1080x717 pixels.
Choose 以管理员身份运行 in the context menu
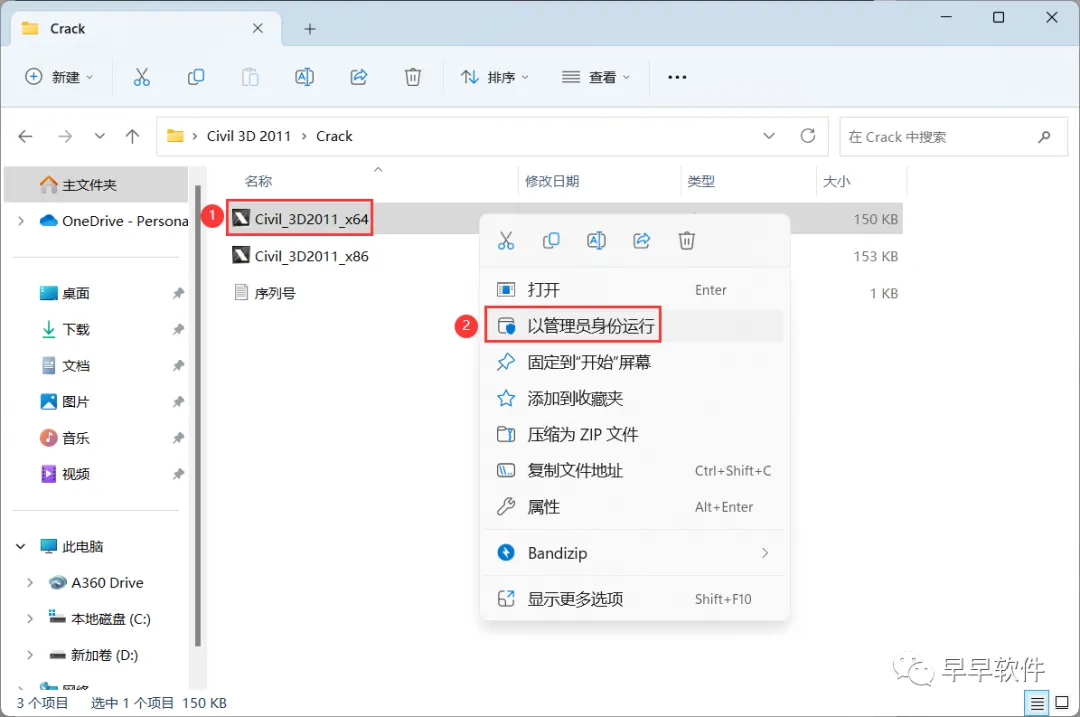[634, 326]
